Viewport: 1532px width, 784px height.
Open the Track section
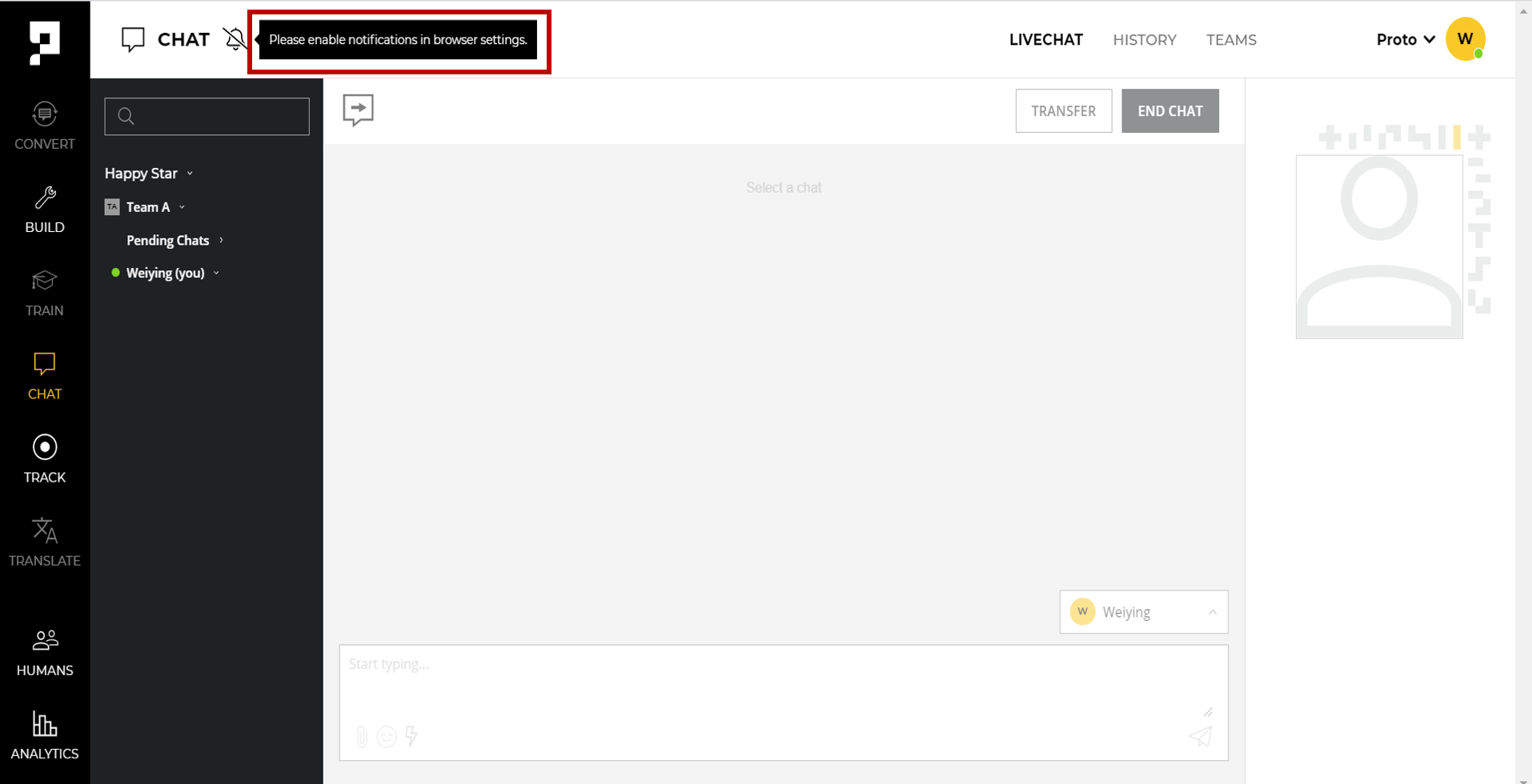(x=45, y=459)
